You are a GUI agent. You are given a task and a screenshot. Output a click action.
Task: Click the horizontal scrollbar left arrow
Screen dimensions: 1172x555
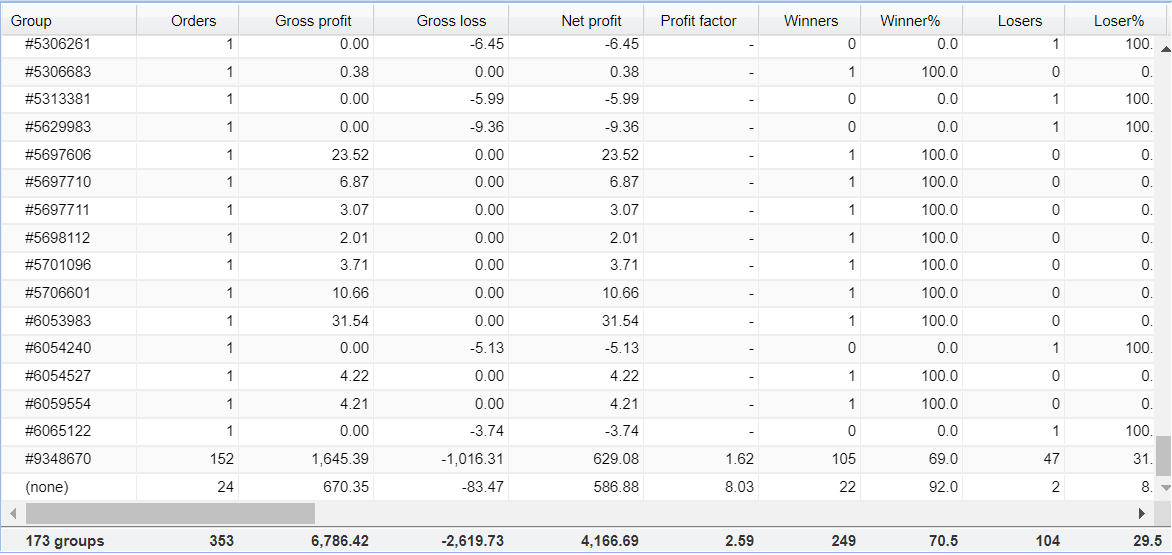click(x=13, y=513)
